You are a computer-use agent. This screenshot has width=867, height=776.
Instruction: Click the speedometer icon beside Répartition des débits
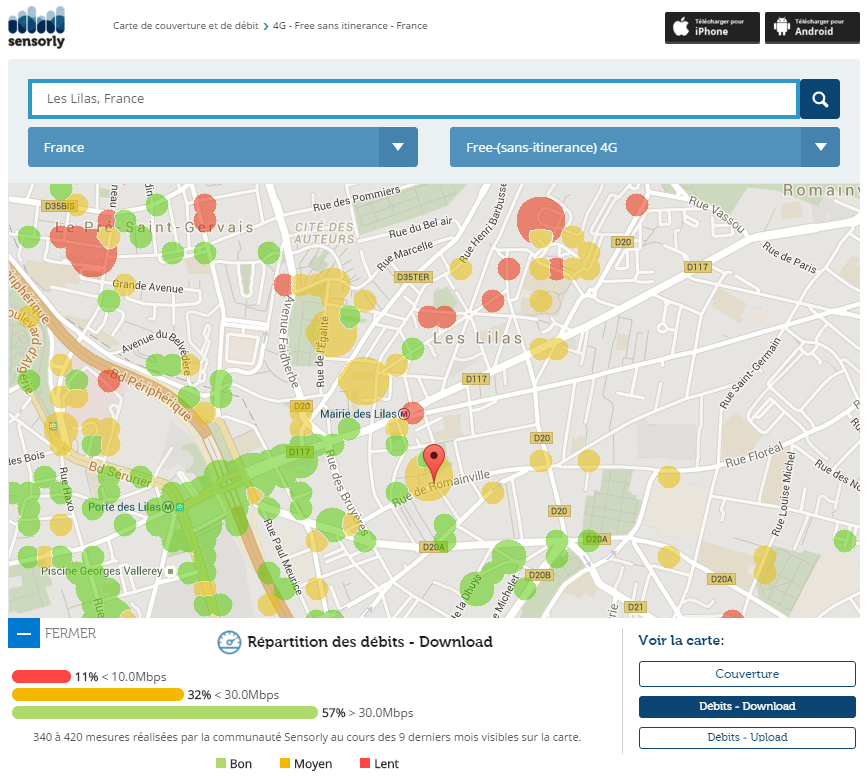point(229,642)
